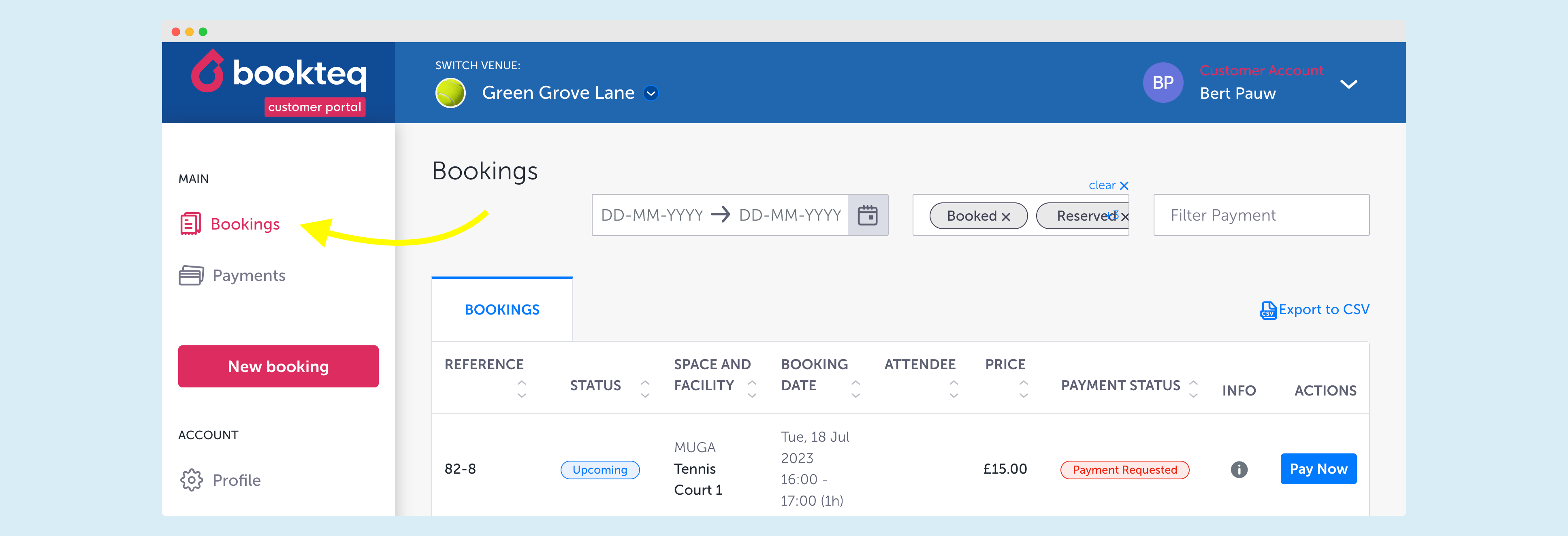Click the New booking button

tap(278, 366)
